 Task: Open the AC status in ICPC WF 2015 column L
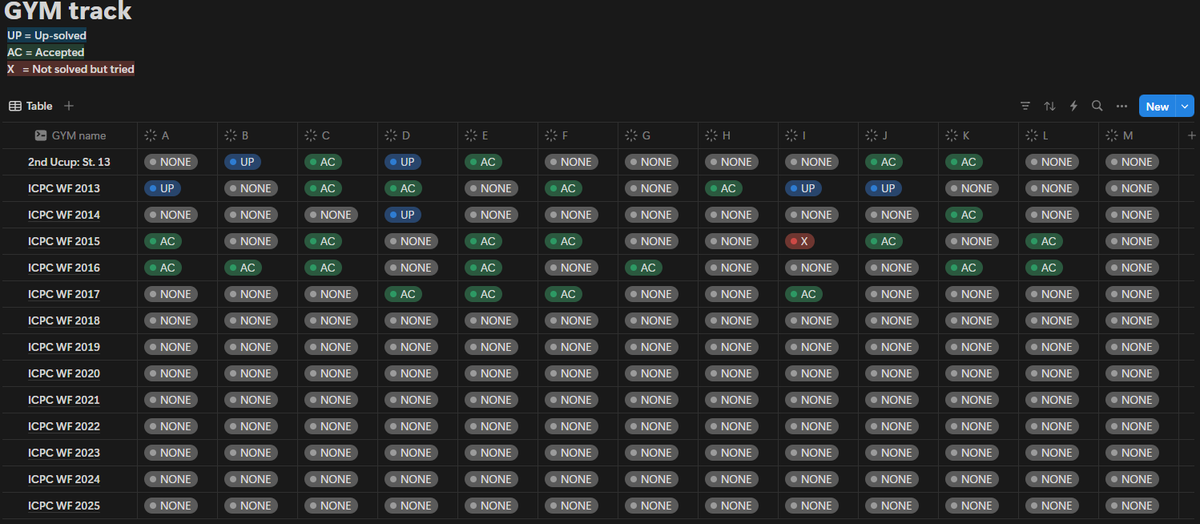1044,241
